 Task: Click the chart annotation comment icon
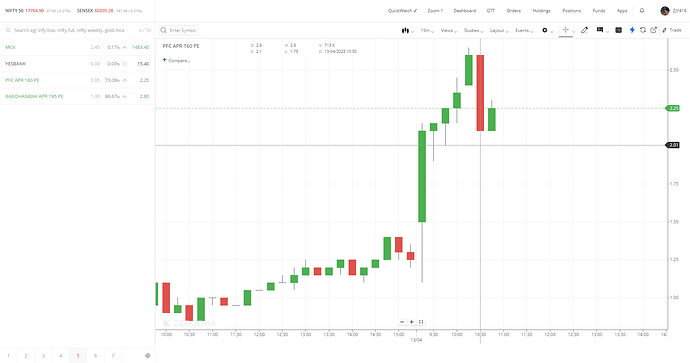coord(600,30)
